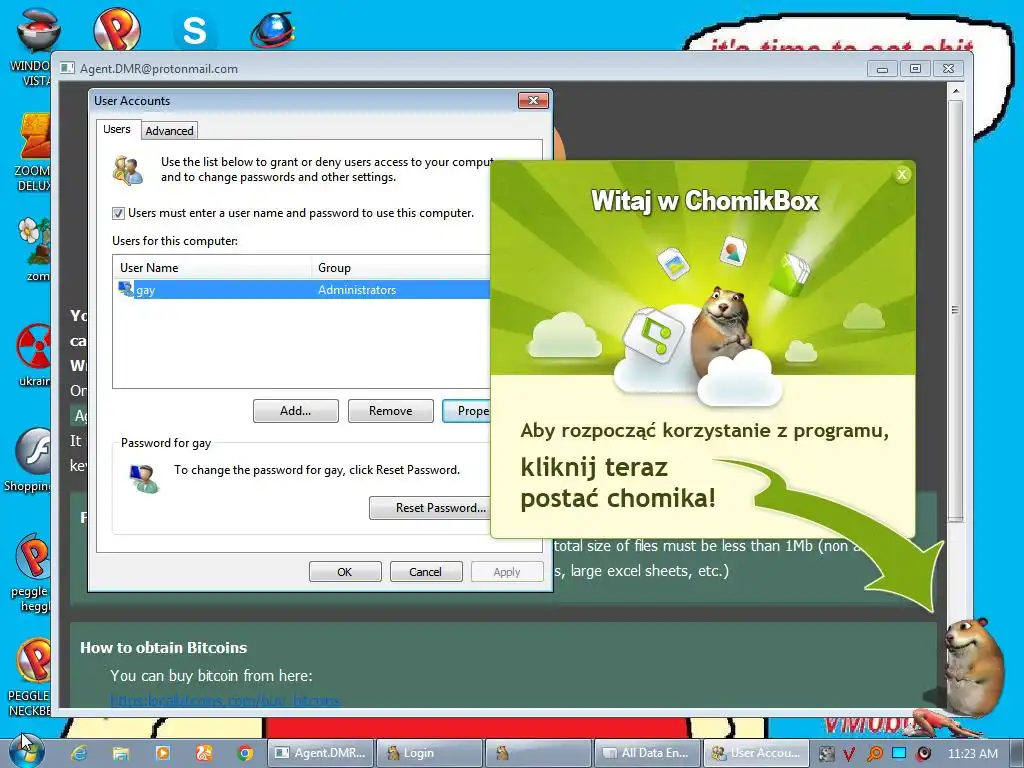
Task: Click the ChomikBox hamster desktop character
Action: tap(974, 665)
